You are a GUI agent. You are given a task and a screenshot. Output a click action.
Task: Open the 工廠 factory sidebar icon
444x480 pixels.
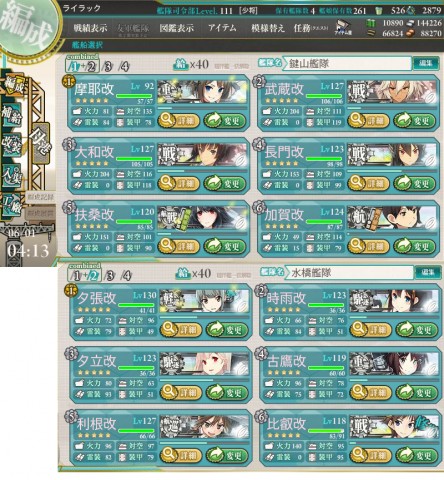click(x=11, y=204)
